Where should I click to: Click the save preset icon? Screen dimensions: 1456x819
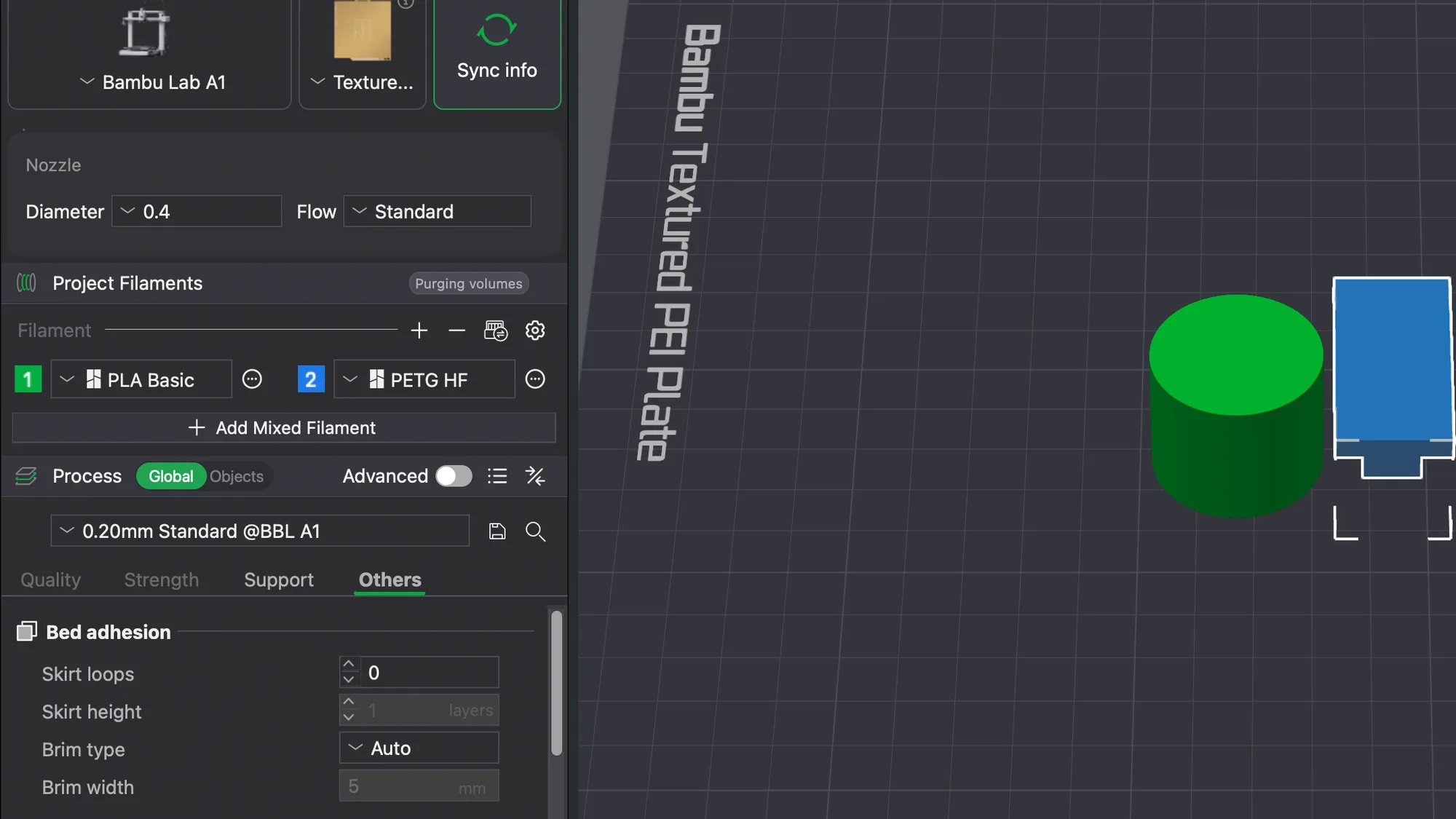(497, 531)
